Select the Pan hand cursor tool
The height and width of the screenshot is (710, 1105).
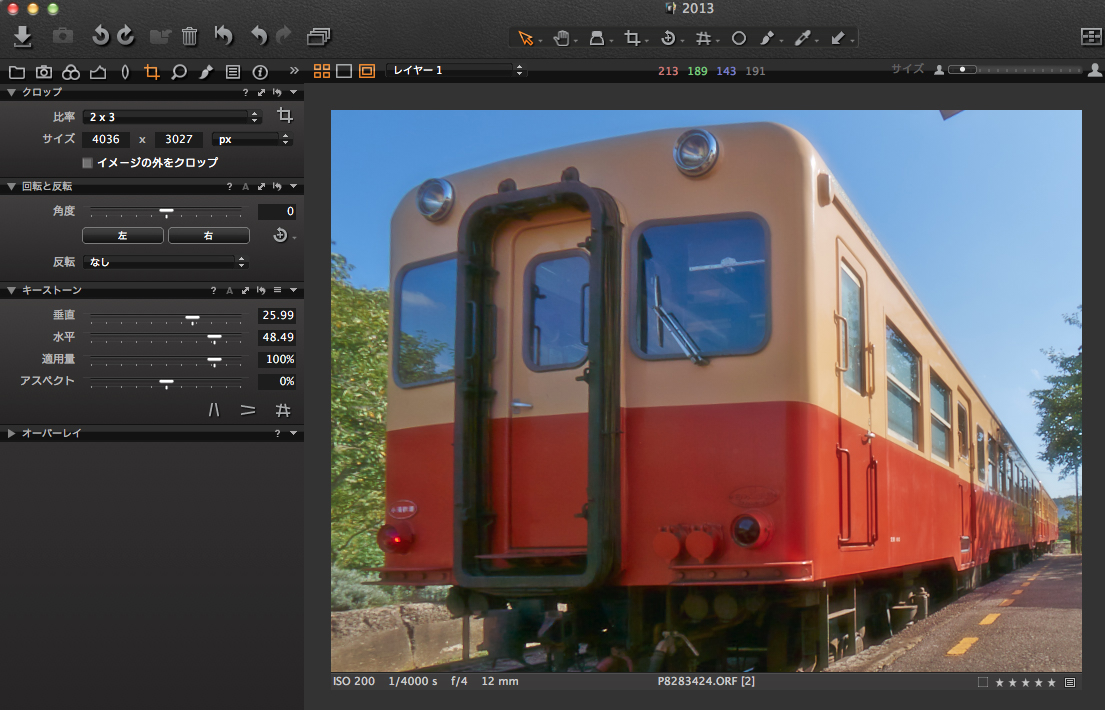562,38
